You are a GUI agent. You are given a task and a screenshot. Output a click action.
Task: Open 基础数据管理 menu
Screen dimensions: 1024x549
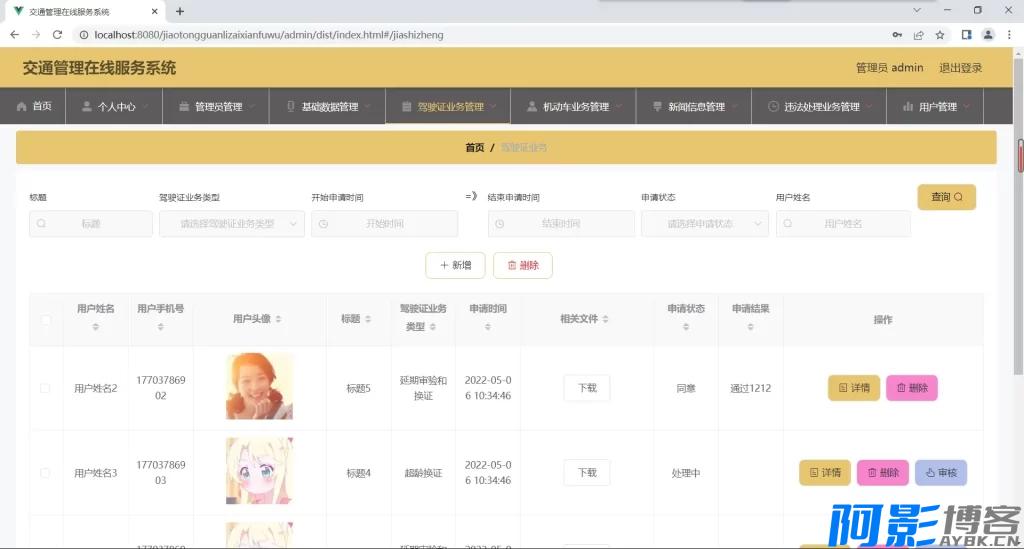click(x=327, y=106)
